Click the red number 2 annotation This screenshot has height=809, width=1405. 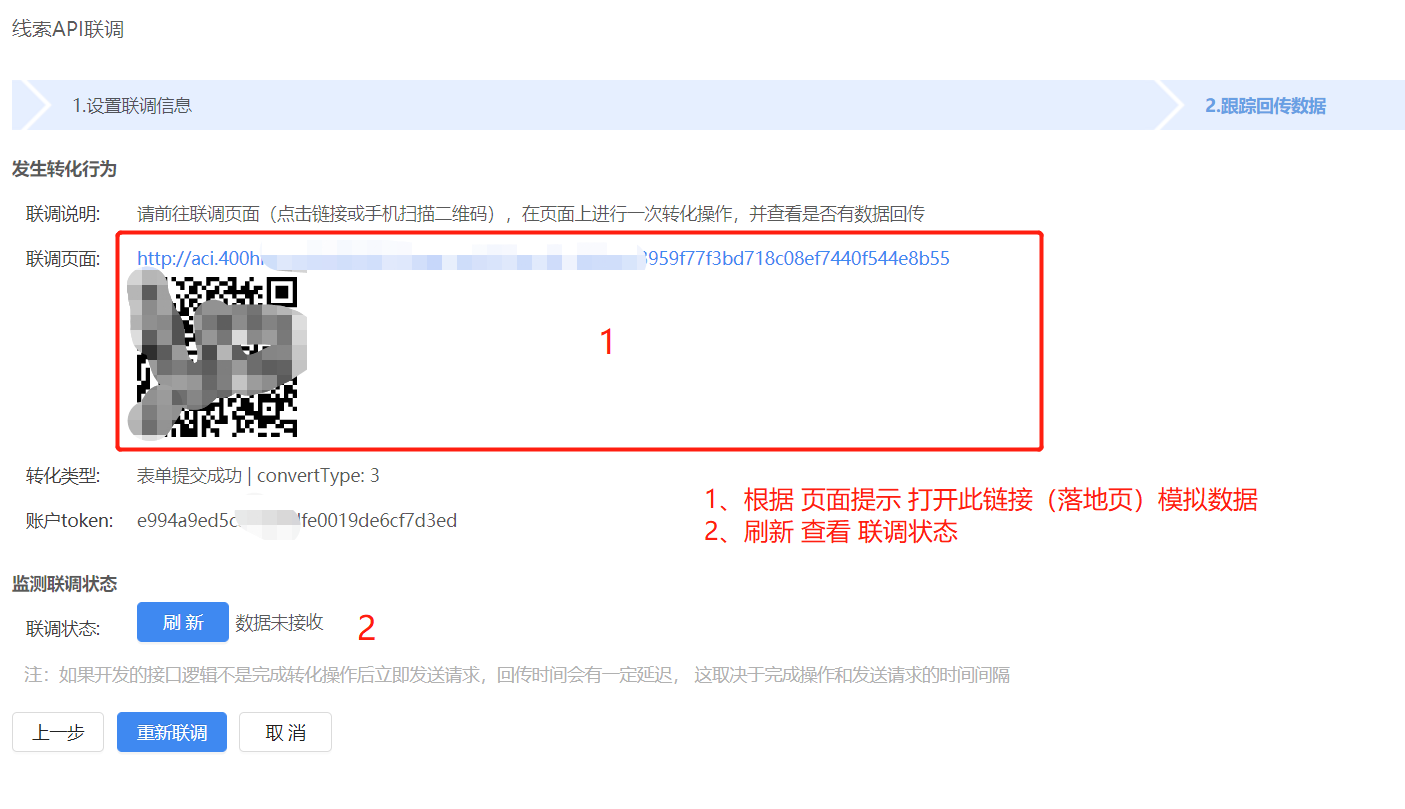pos(366,628)
